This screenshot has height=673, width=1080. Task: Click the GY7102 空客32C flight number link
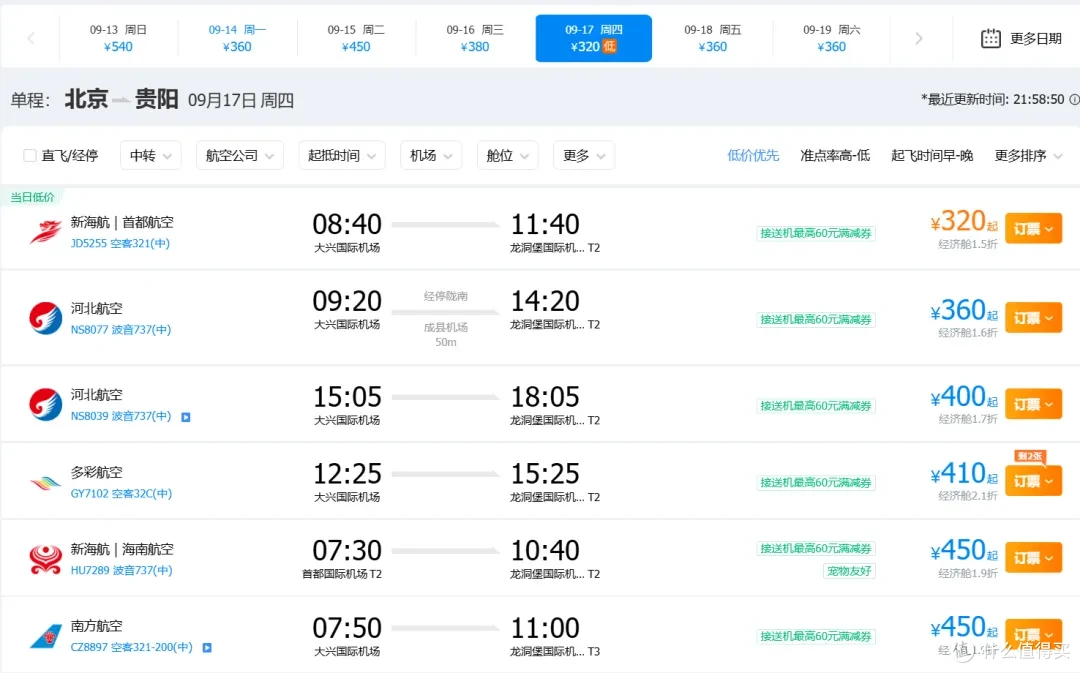121,493
